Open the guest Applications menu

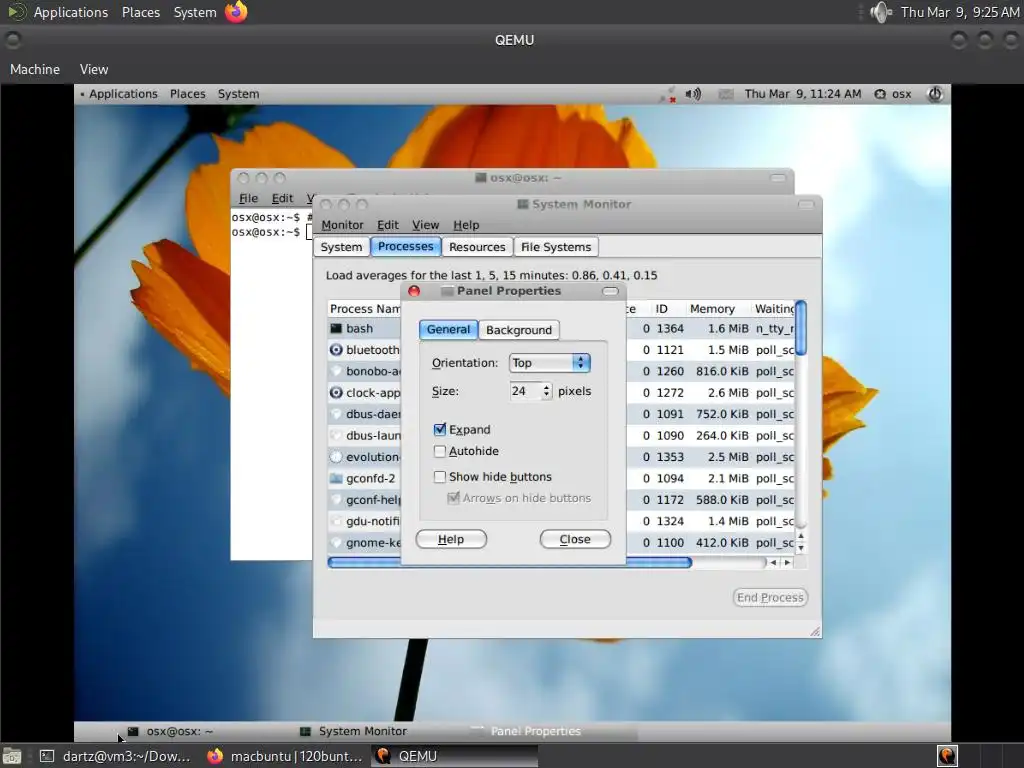pyautogui.click(x=123, y=94)
